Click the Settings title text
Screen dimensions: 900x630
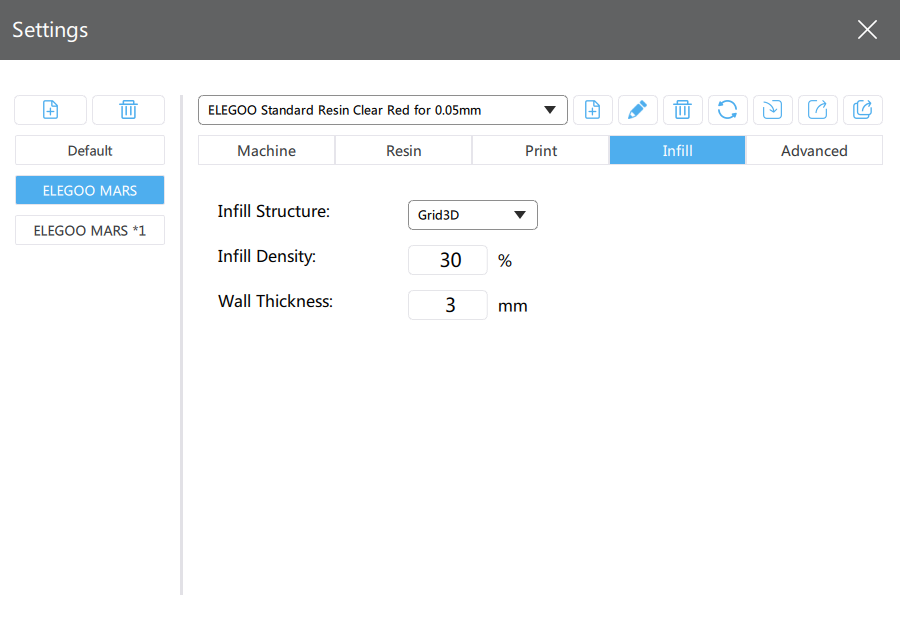(x=50, y=30)
